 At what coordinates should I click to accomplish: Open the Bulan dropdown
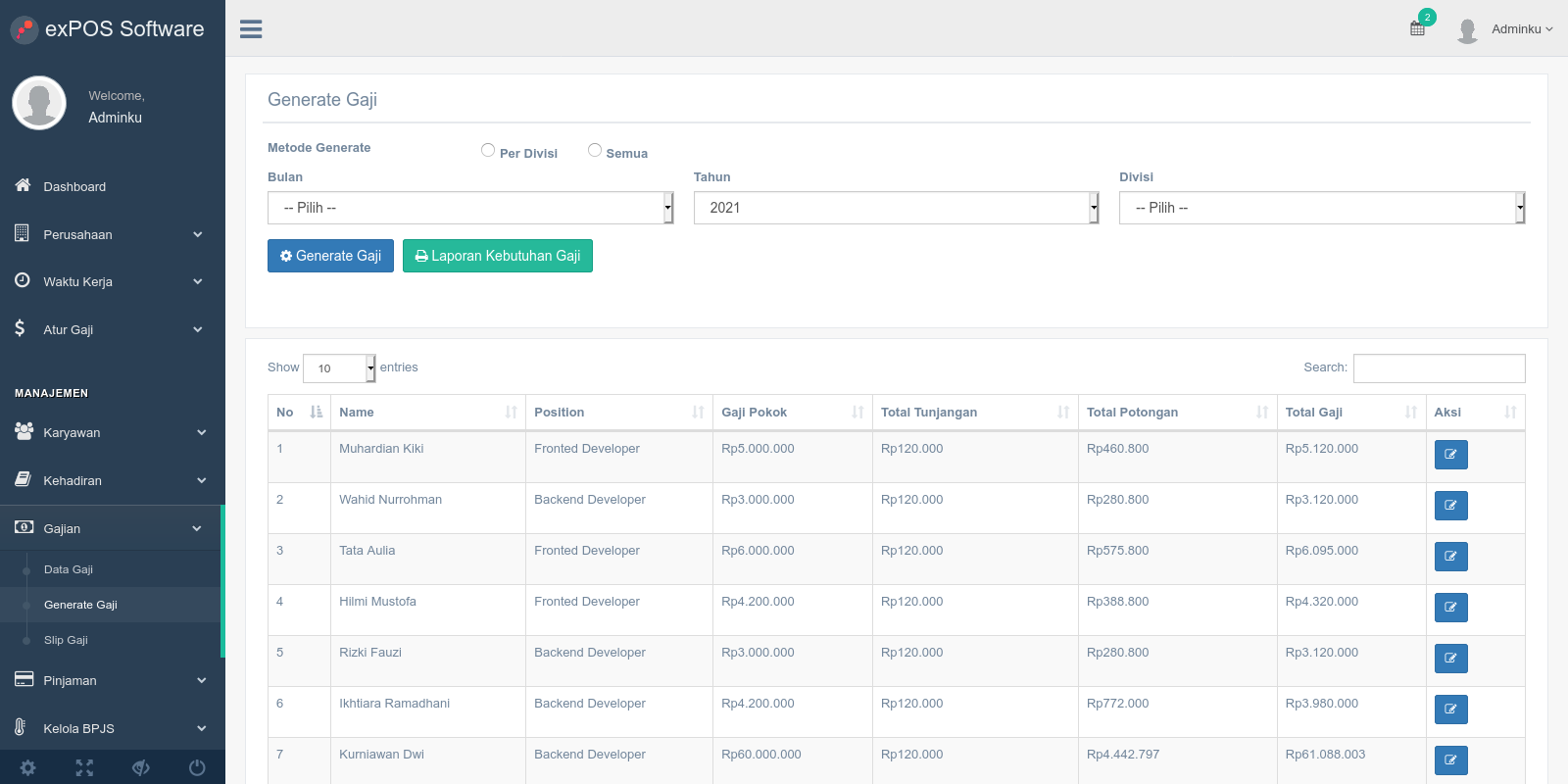point(470,208)
